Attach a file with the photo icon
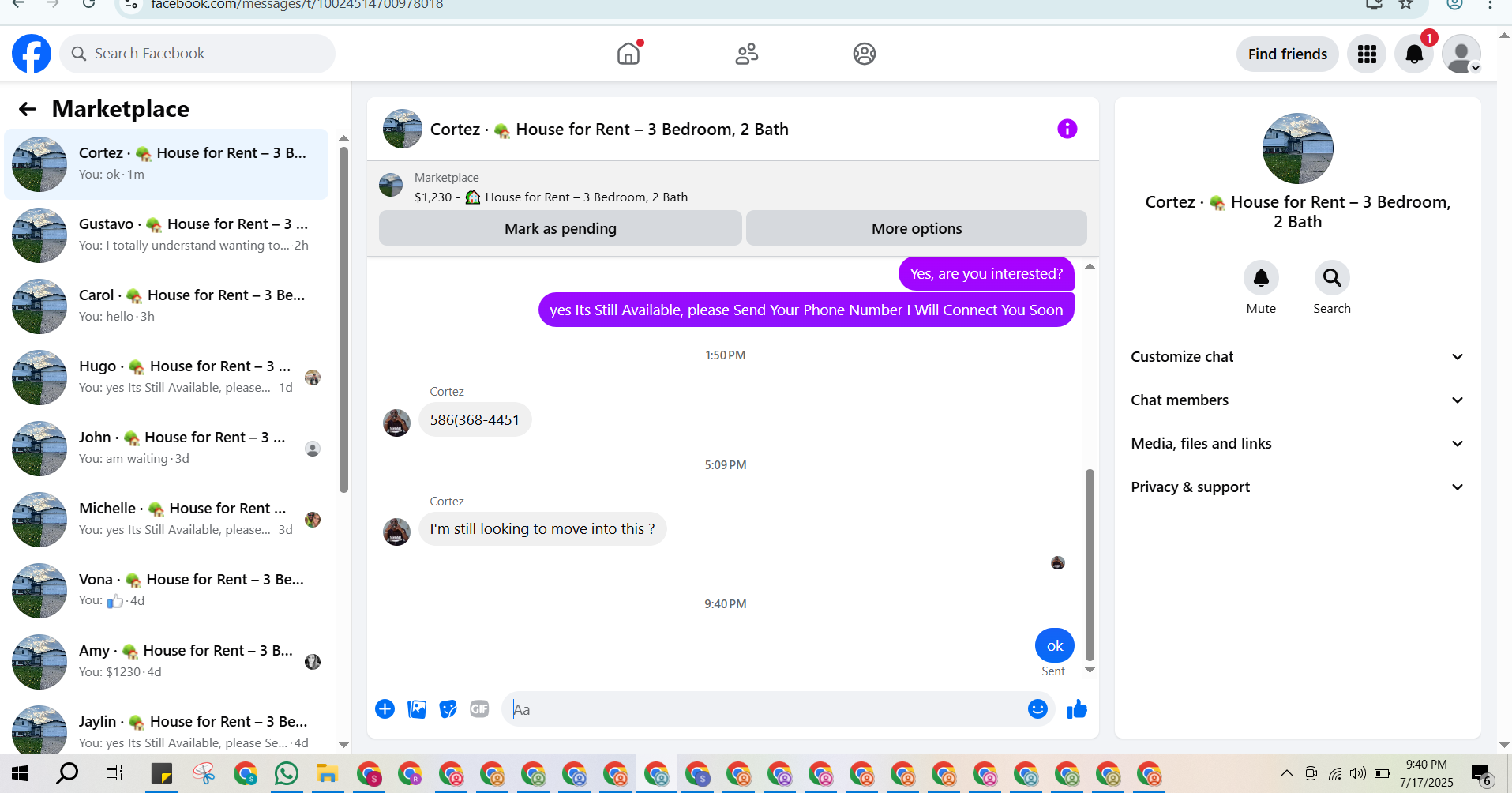 click(417, 709)
